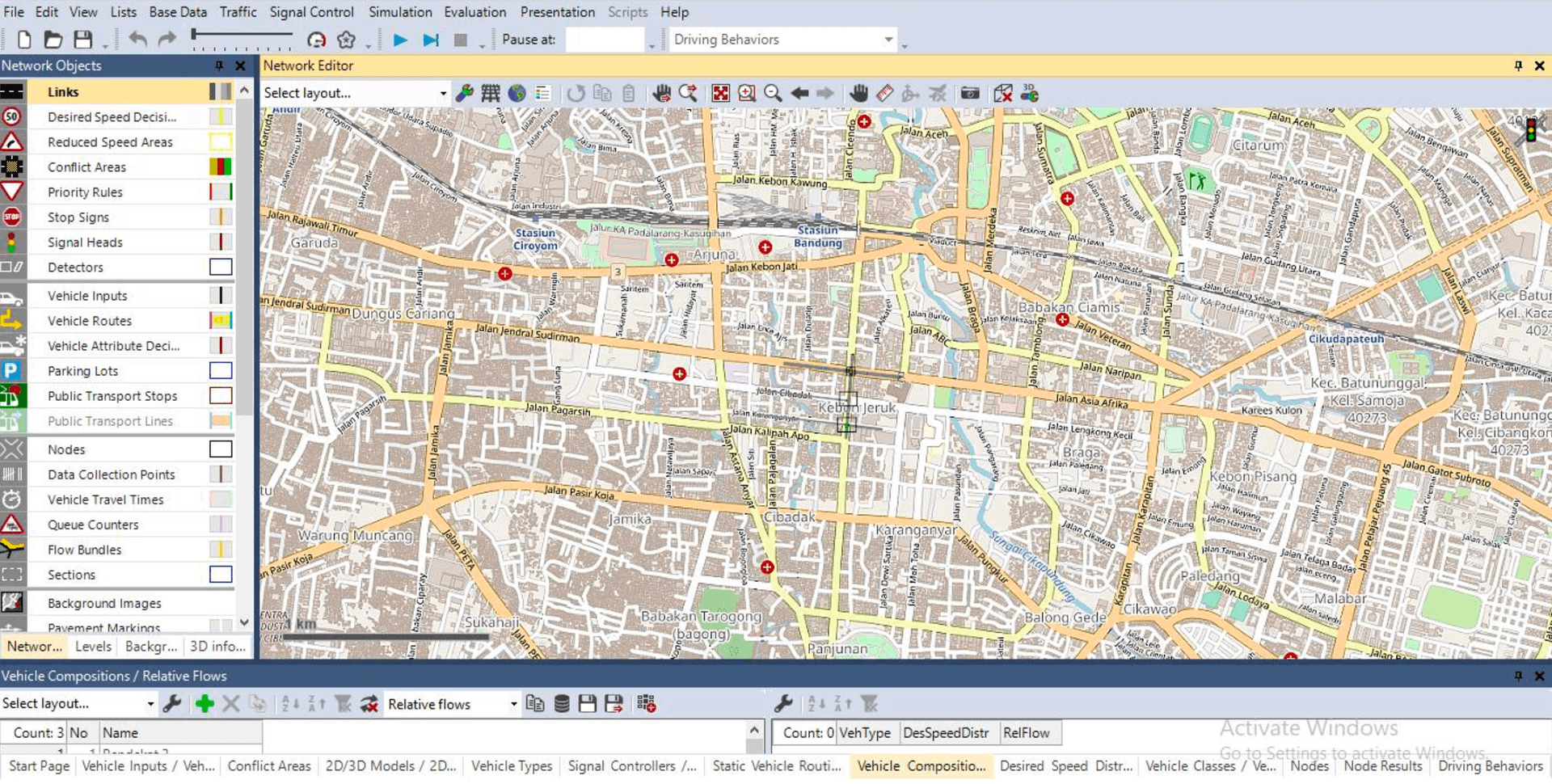Open the Driving Behaviors dropdown
Screen dimensions: 1552x784
click(888, 40)
